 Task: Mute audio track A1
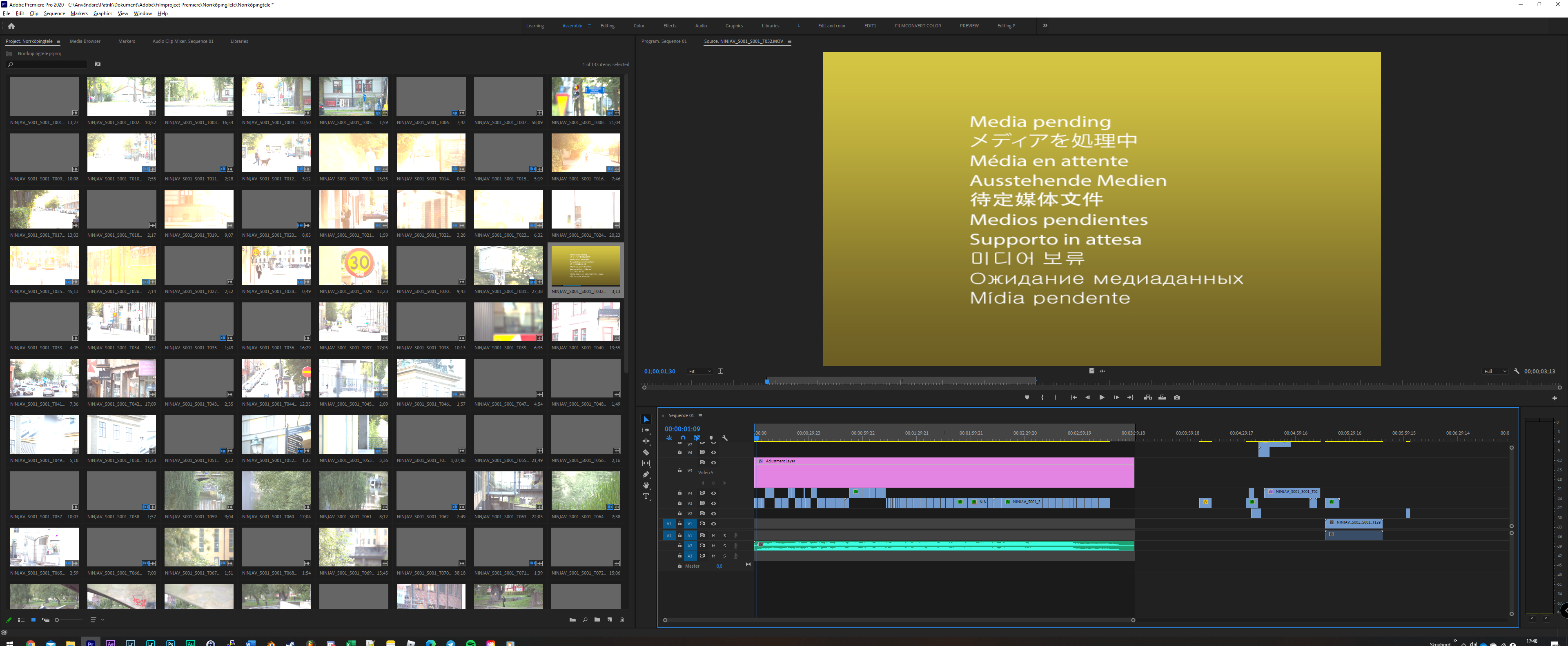click(x=713, y=535)
